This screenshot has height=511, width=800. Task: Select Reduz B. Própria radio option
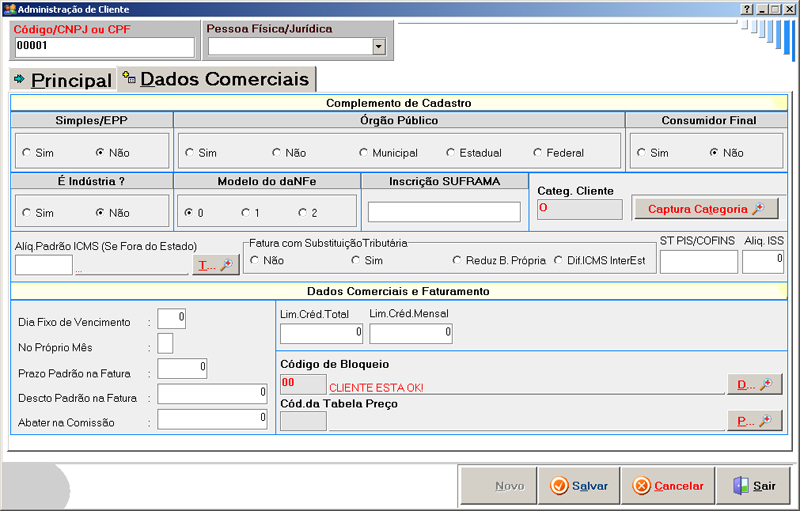(x=457, y=260)
